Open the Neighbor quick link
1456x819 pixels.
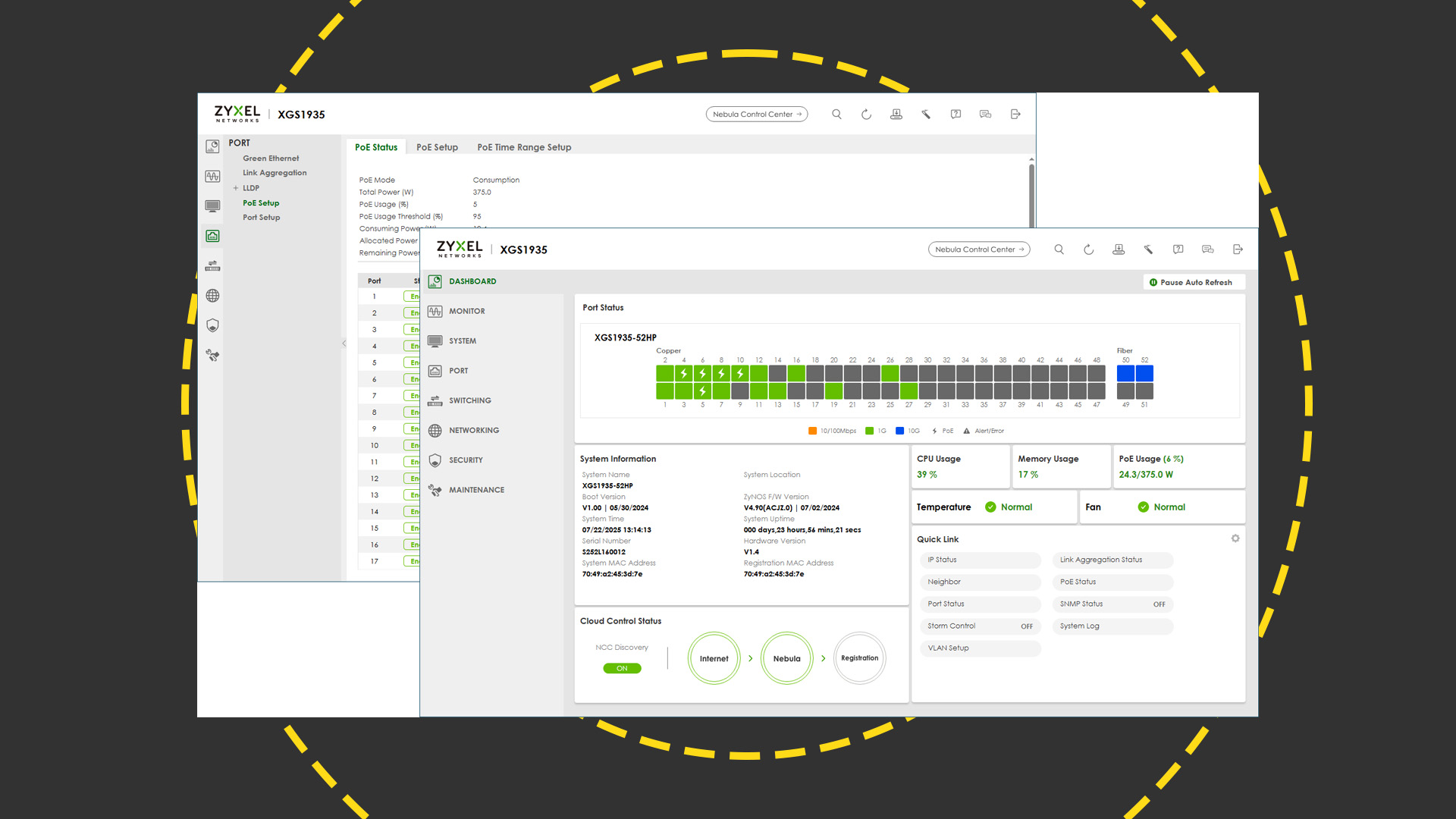tap(980, 582)
